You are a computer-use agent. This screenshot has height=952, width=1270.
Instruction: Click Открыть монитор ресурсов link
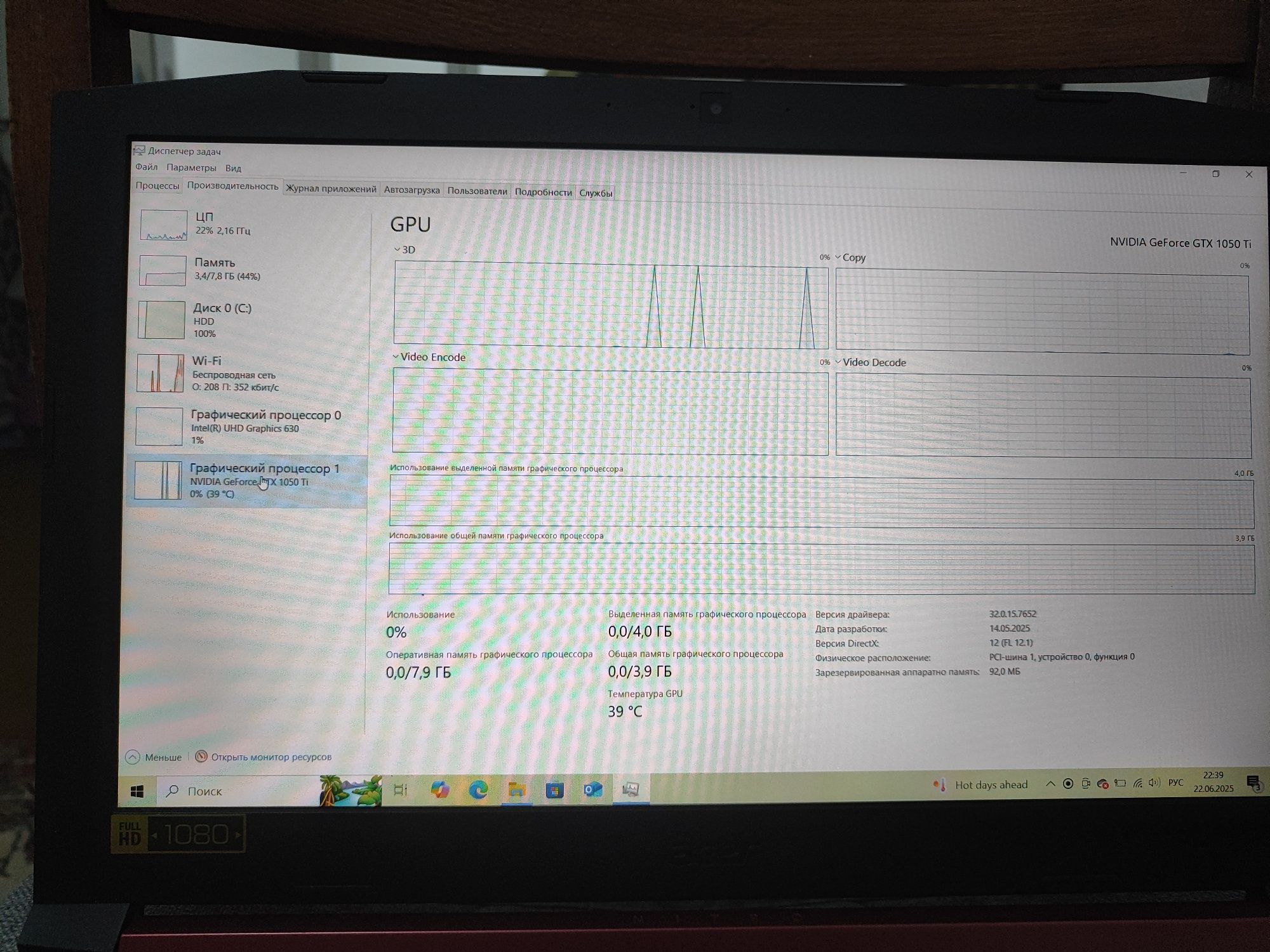[271, 757]
